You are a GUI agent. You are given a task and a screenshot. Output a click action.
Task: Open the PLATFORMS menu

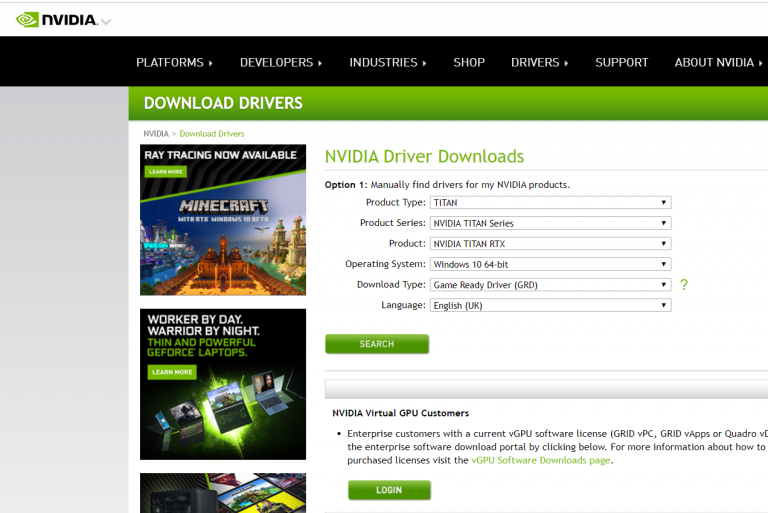click(x=174, y=62)
